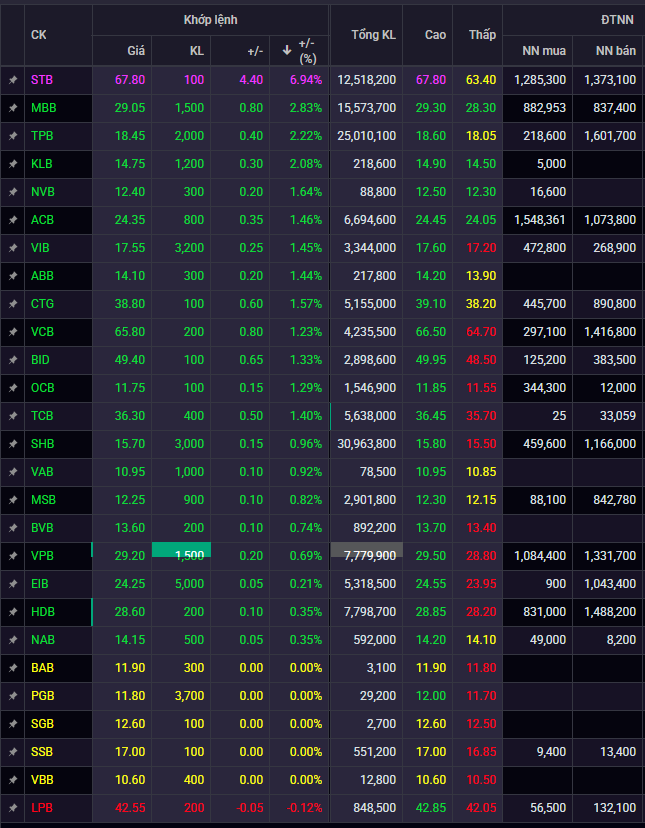Pin the HDB ticker row

pos(13,611)
